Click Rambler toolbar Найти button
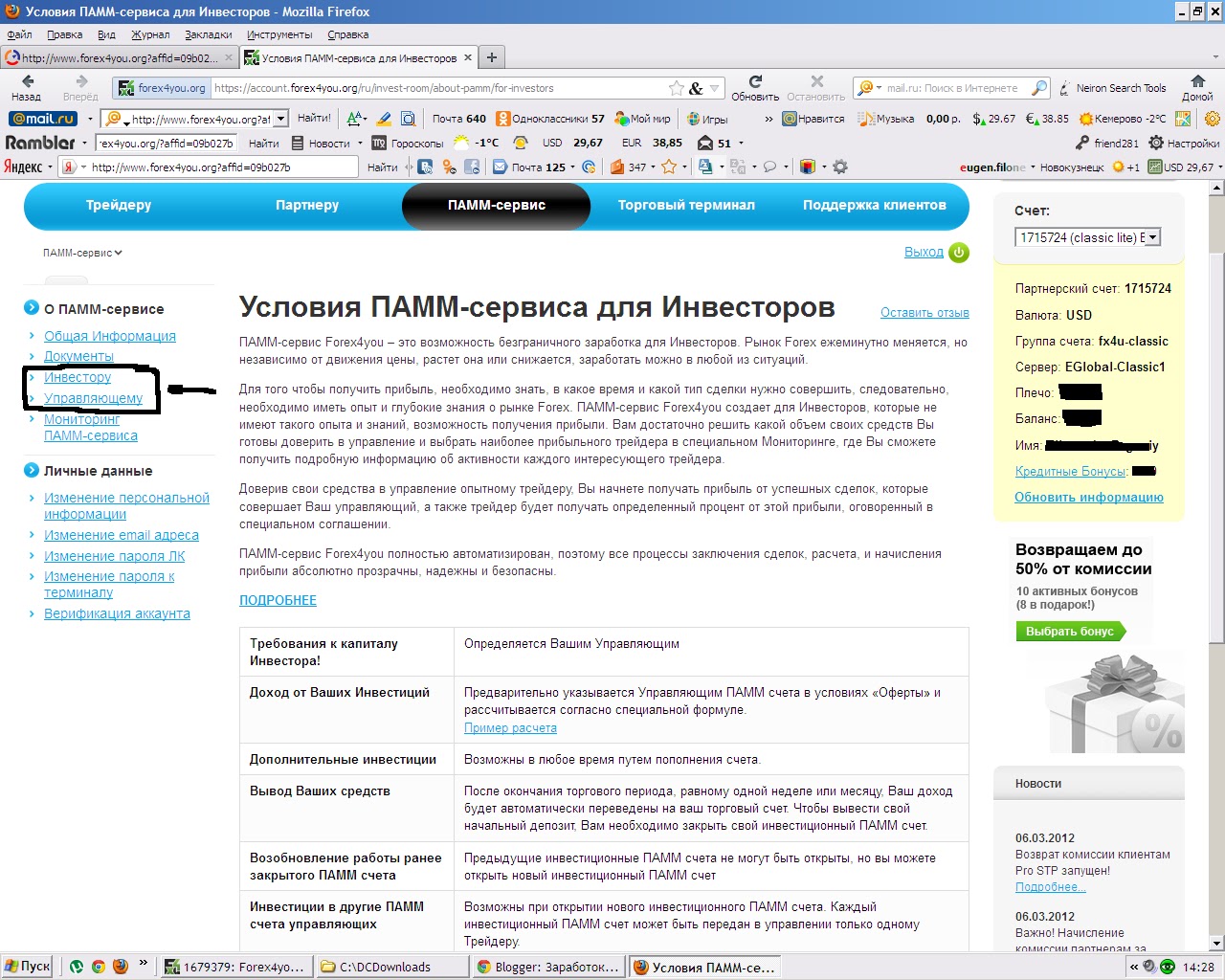1225x980 pixels. pos(264,144)
